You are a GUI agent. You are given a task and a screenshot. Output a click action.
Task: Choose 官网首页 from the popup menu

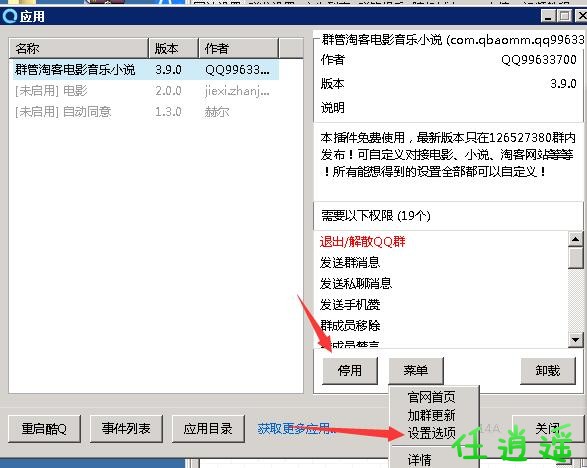432,397
